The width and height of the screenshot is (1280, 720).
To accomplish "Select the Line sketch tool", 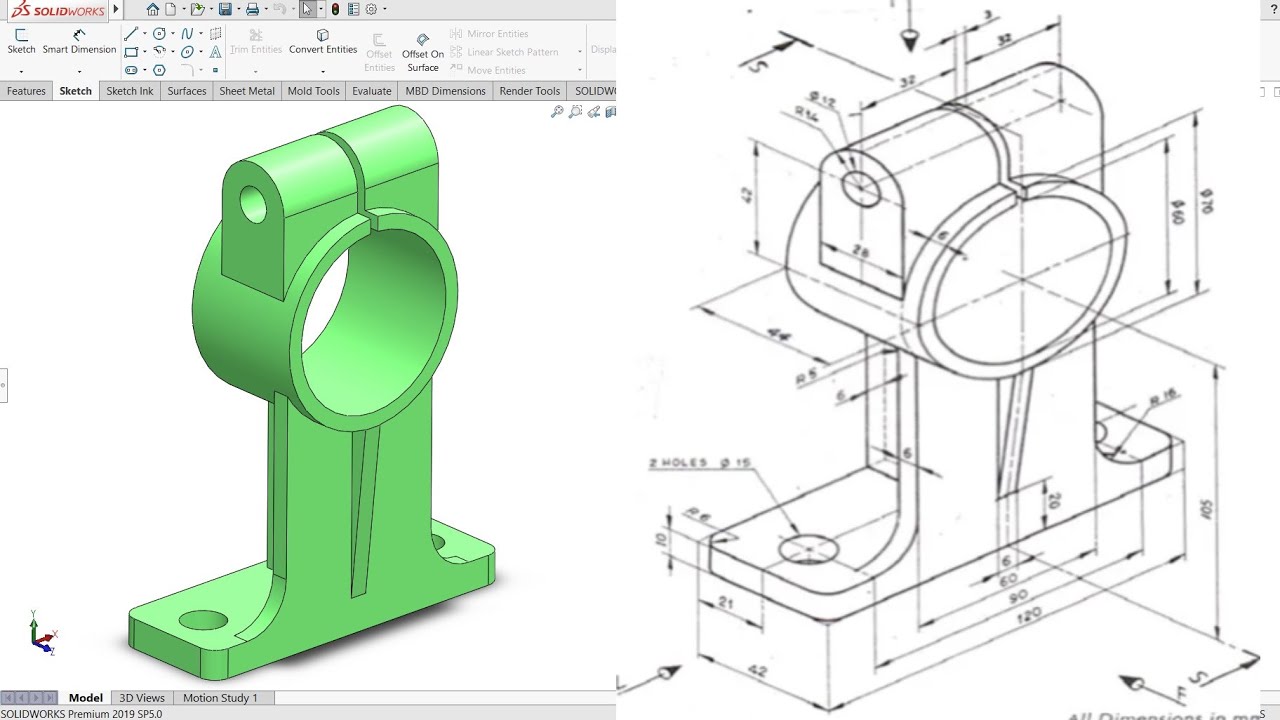I will 131,33.
